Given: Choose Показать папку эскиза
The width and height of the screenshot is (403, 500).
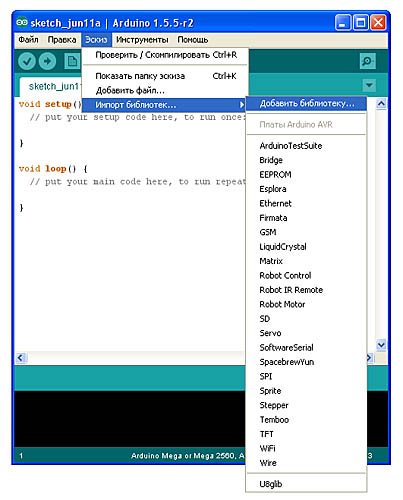Looking at the screenshot, I should pyautogui.click(x=165, y=76).
